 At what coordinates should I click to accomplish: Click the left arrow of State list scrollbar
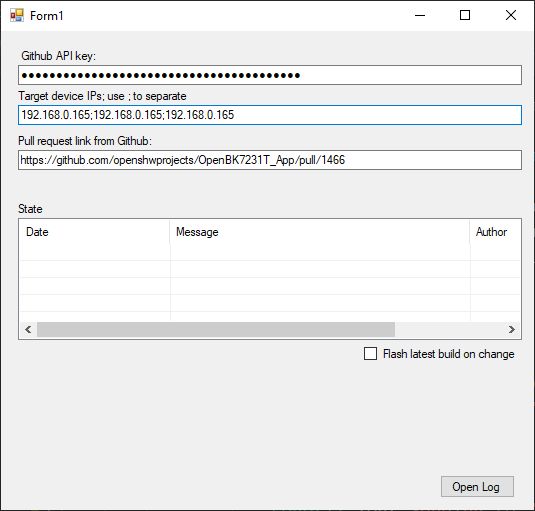[28, 330]
